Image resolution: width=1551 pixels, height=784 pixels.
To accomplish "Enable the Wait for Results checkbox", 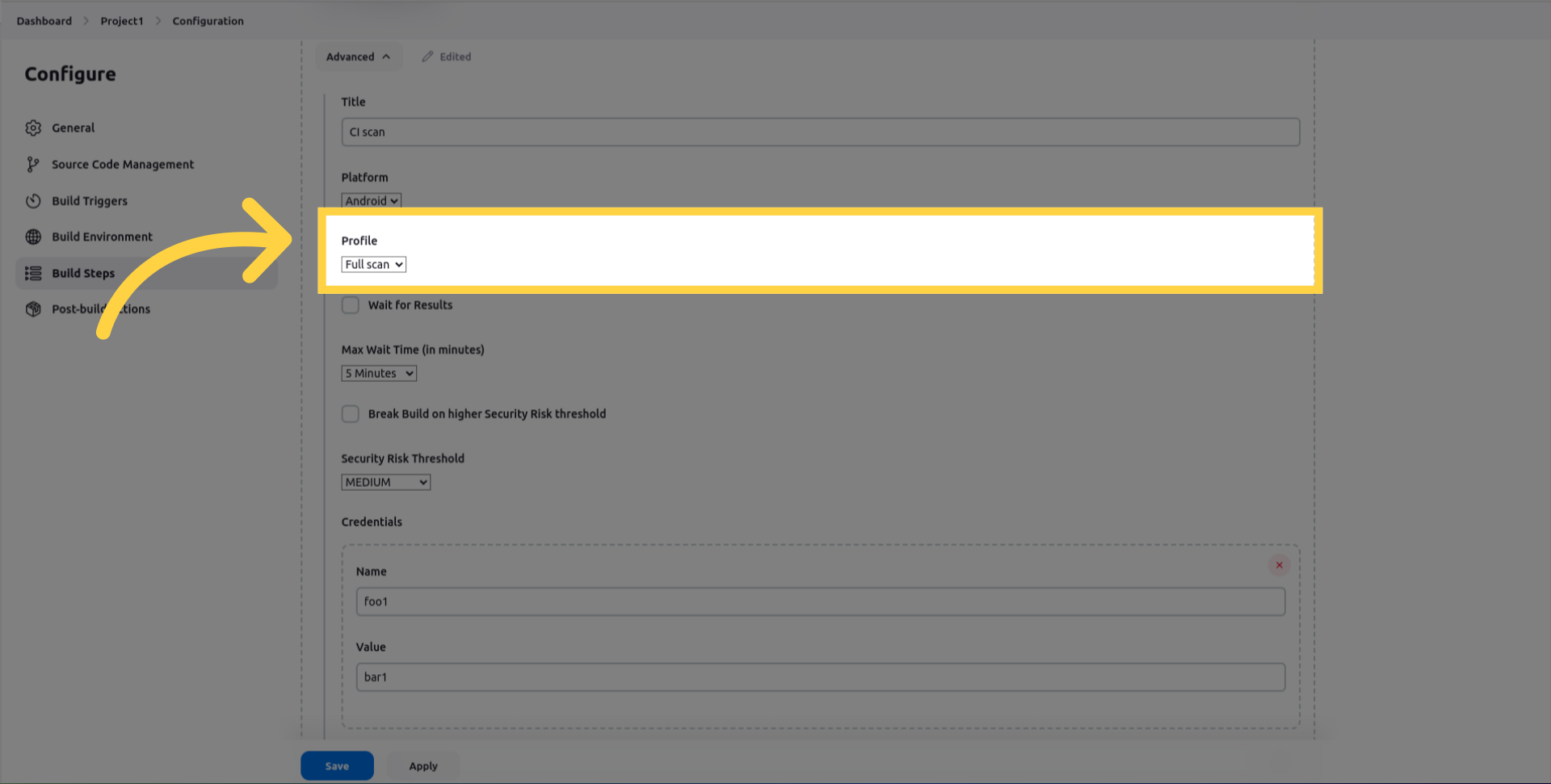I will point(351,305).
